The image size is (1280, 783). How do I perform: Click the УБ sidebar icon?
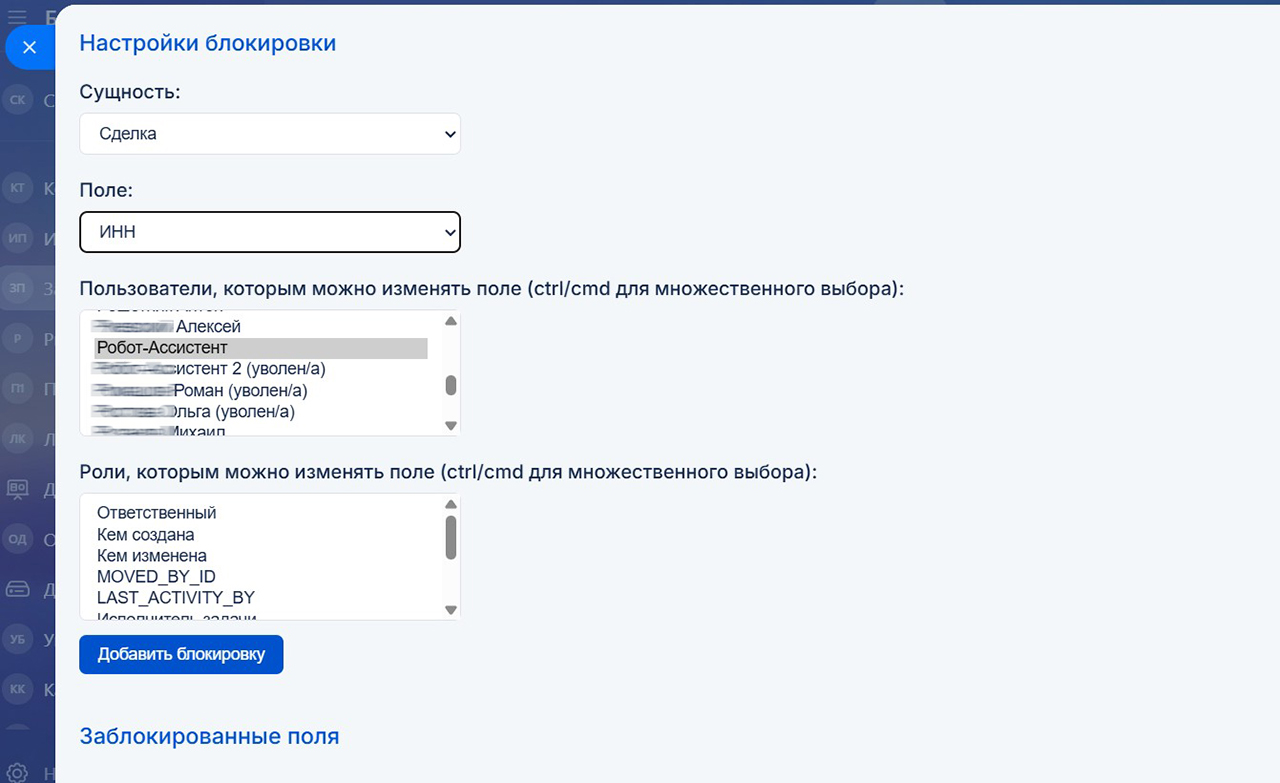(x=17, y=639)
